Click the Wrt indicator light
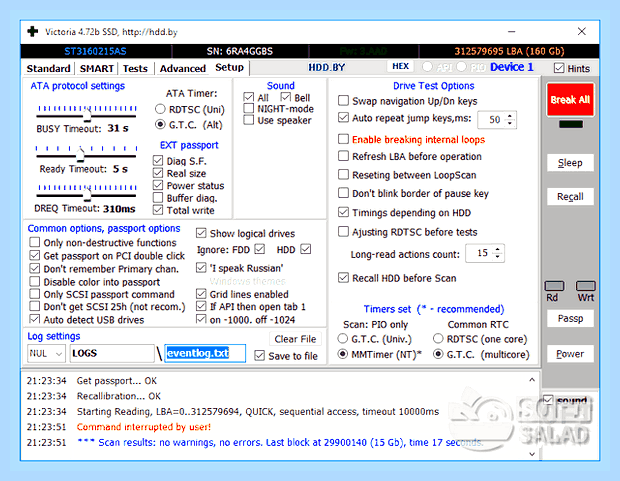 click(586, 286)
